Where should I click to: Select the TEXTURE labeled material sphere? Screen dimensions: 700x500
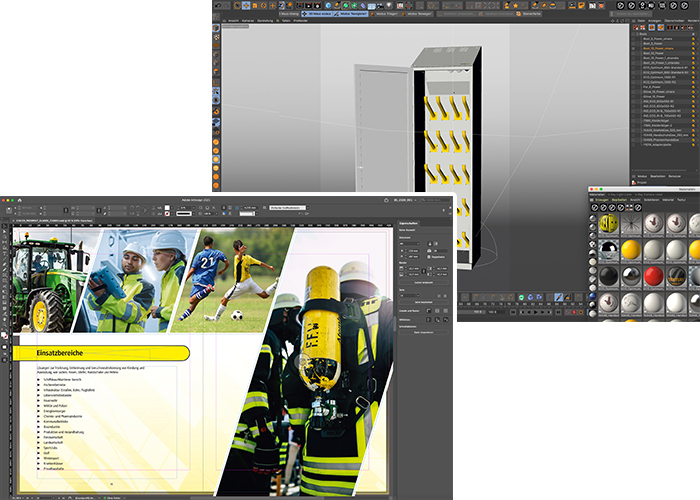676,276
